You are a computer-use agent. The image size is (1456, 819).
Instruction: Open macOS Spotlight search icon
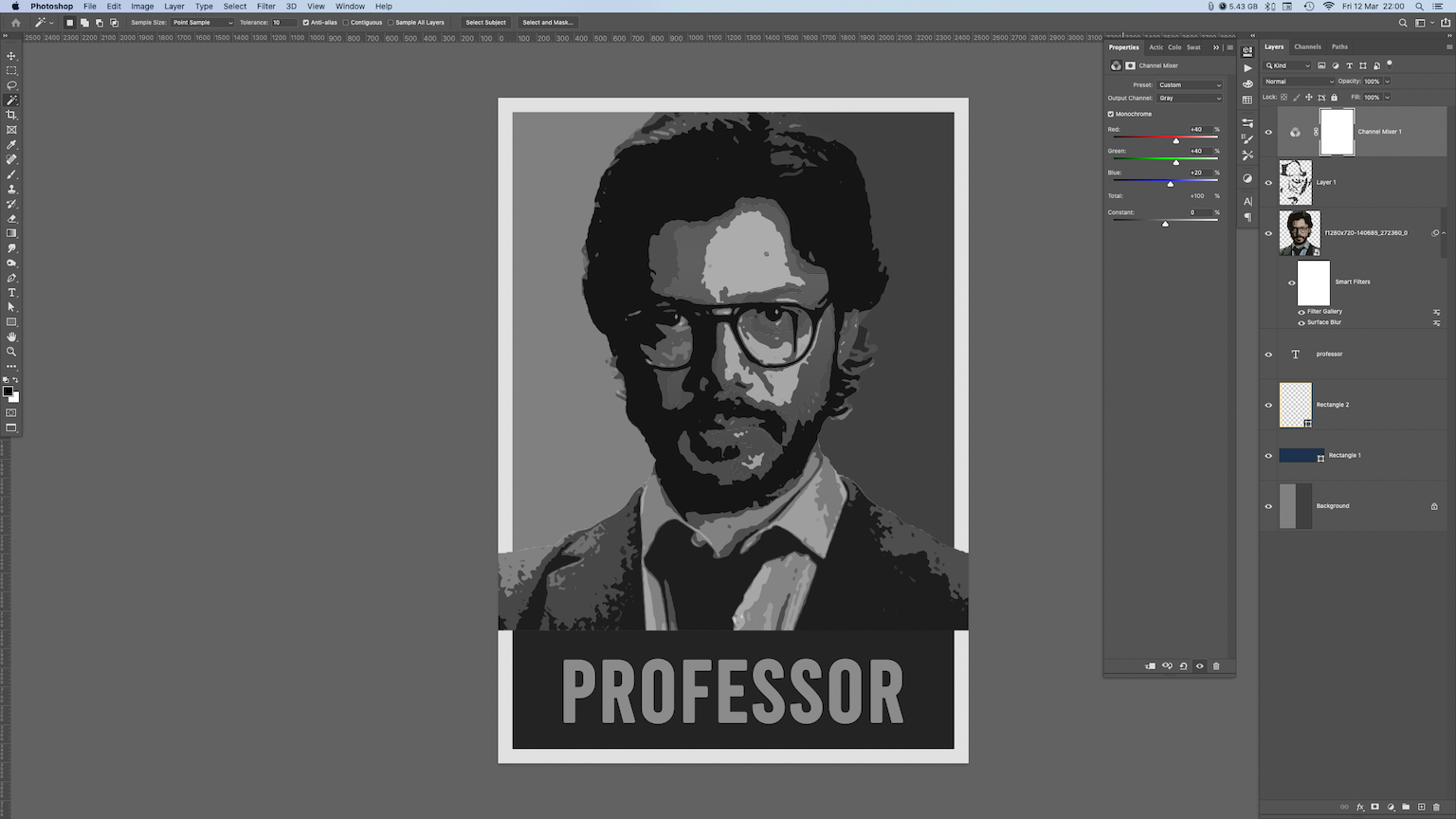click(1419, 7)
